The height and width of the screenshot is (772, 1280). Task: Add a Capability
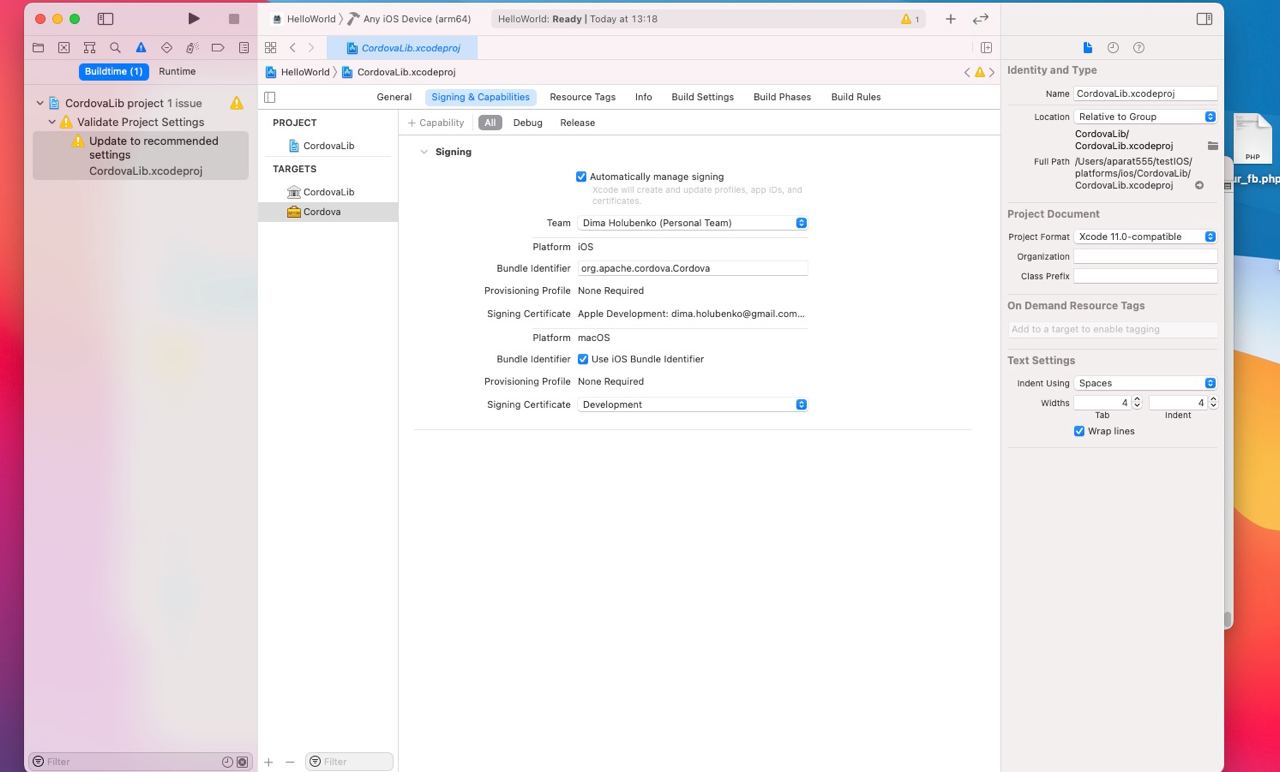coord(436,123)
